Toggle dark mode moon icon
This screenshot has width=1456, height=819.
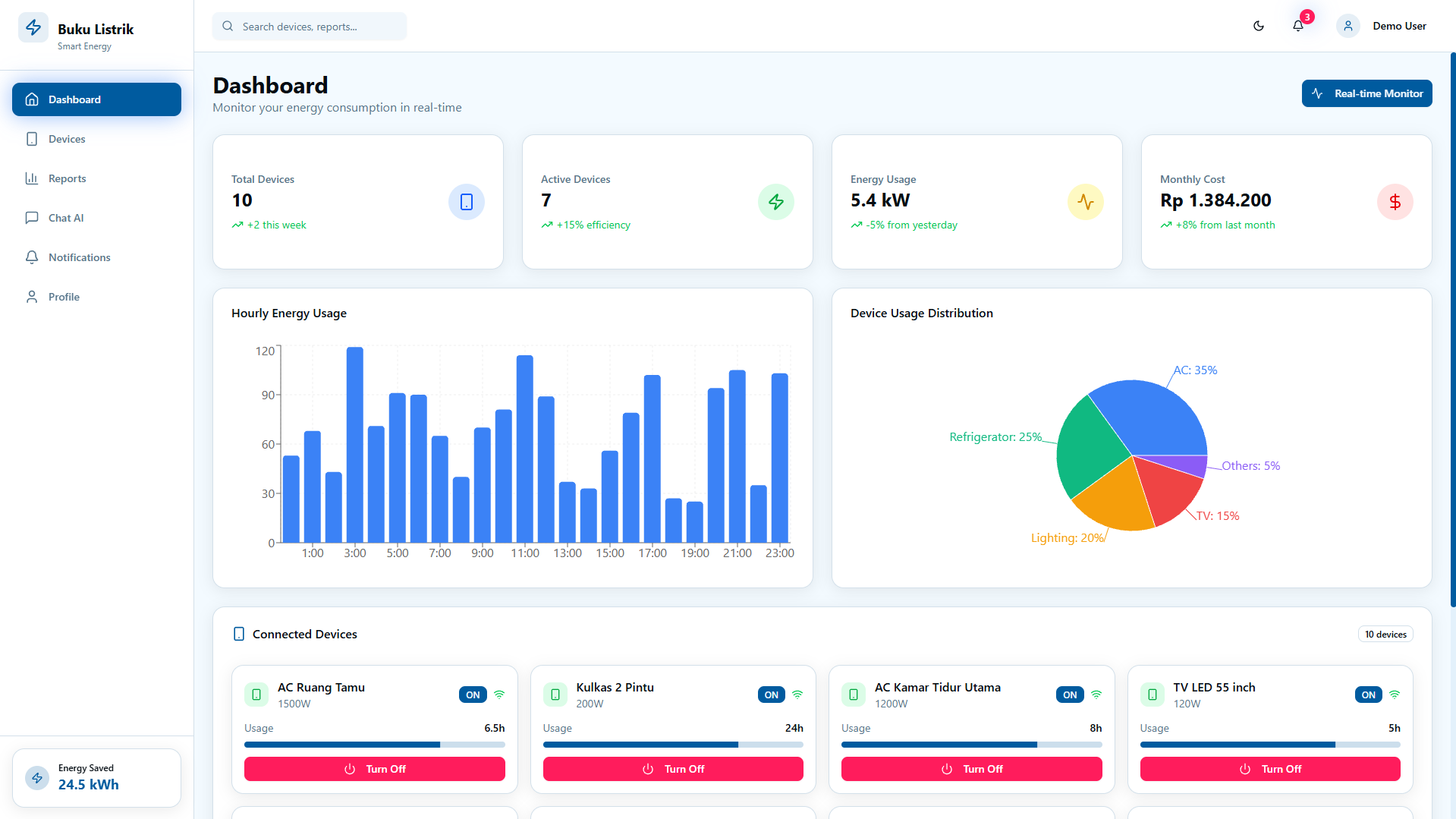click(1259, 26)
